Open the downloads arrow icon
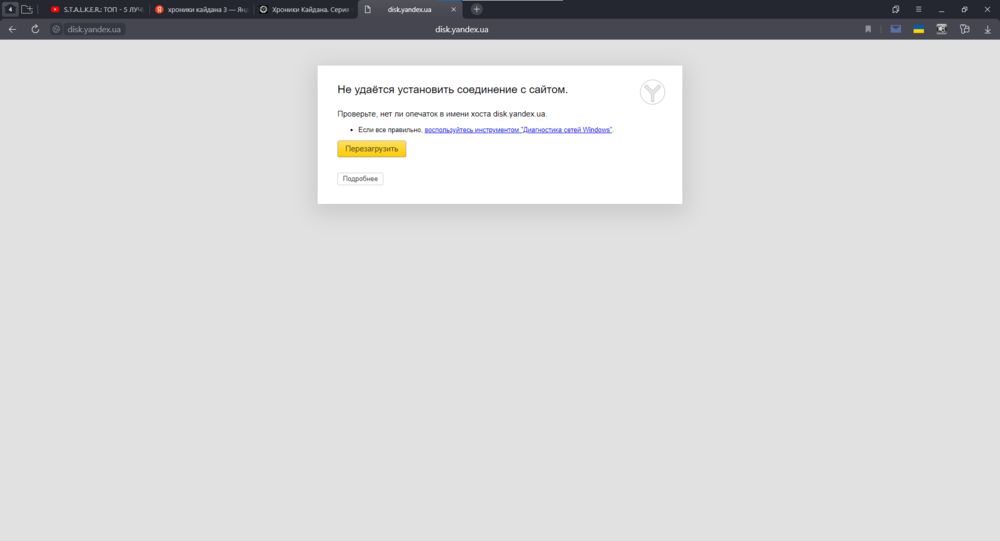 click(x=987, y=29)
